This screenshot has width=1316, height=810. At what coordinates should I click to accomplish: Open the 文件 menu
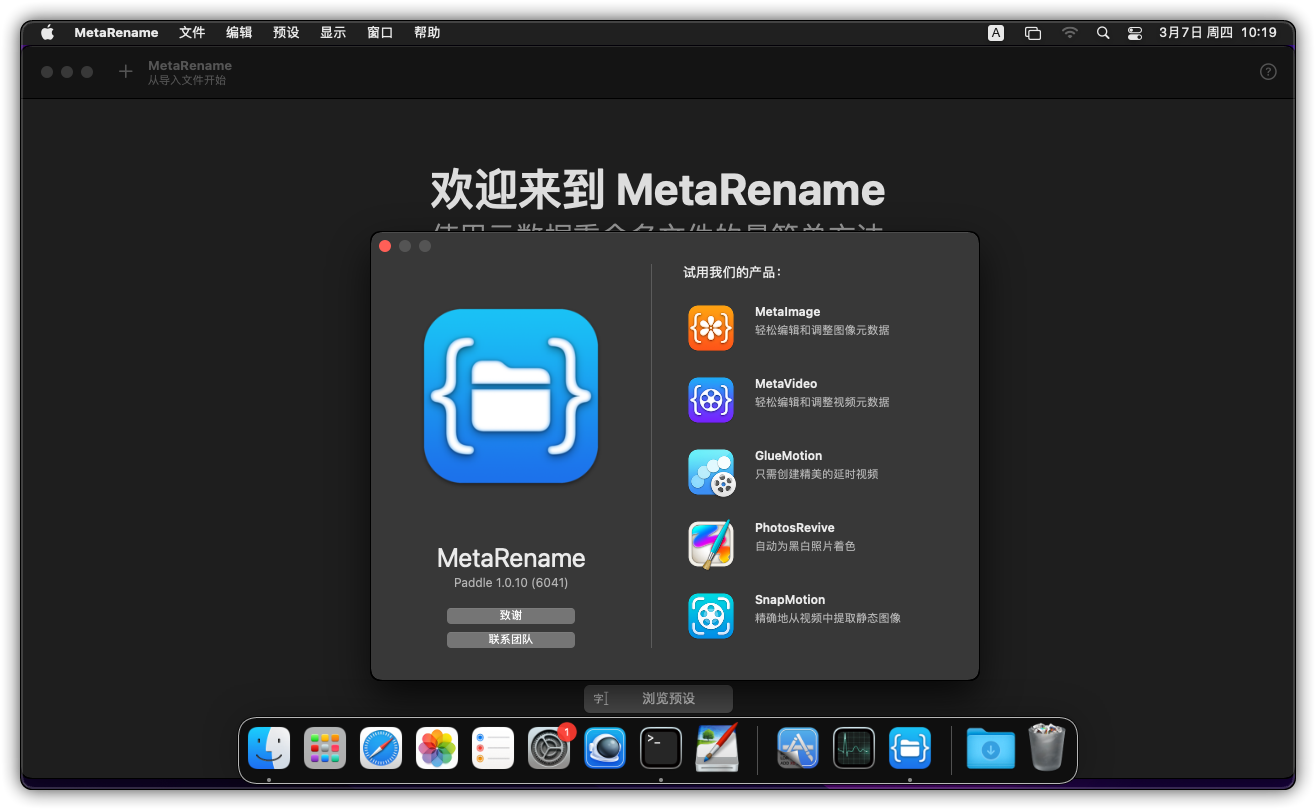(x=192, y=33)
